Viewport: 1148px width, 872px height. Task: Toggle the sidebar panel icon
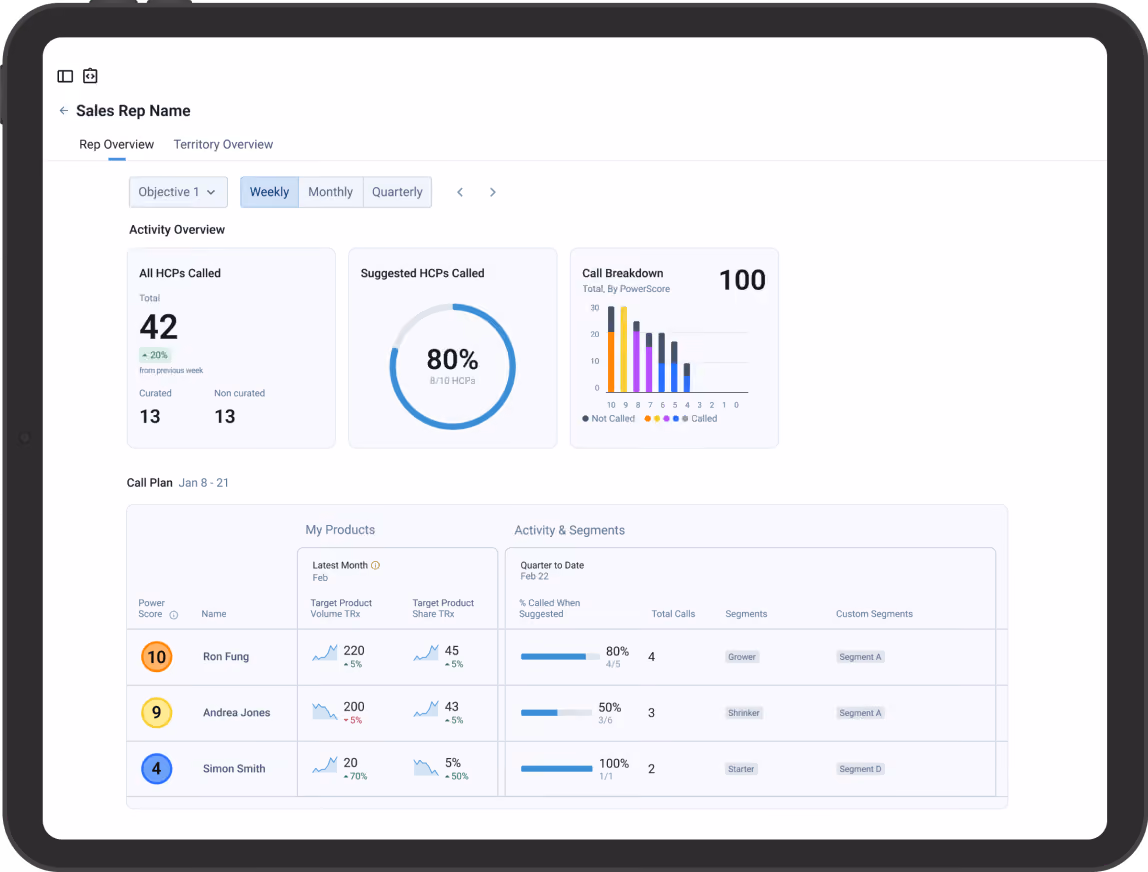pos(65,76)
